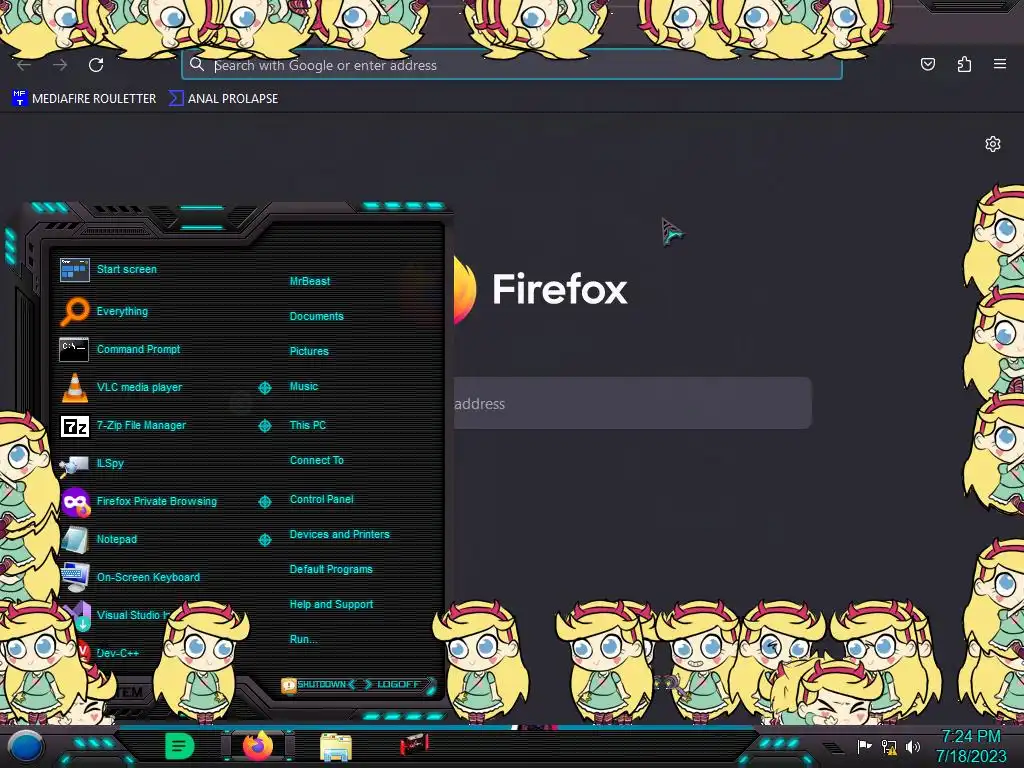The height and width of the screenshot is (768, 1024).
Task: Reload the page in Firefox
Action: [96, 65]
